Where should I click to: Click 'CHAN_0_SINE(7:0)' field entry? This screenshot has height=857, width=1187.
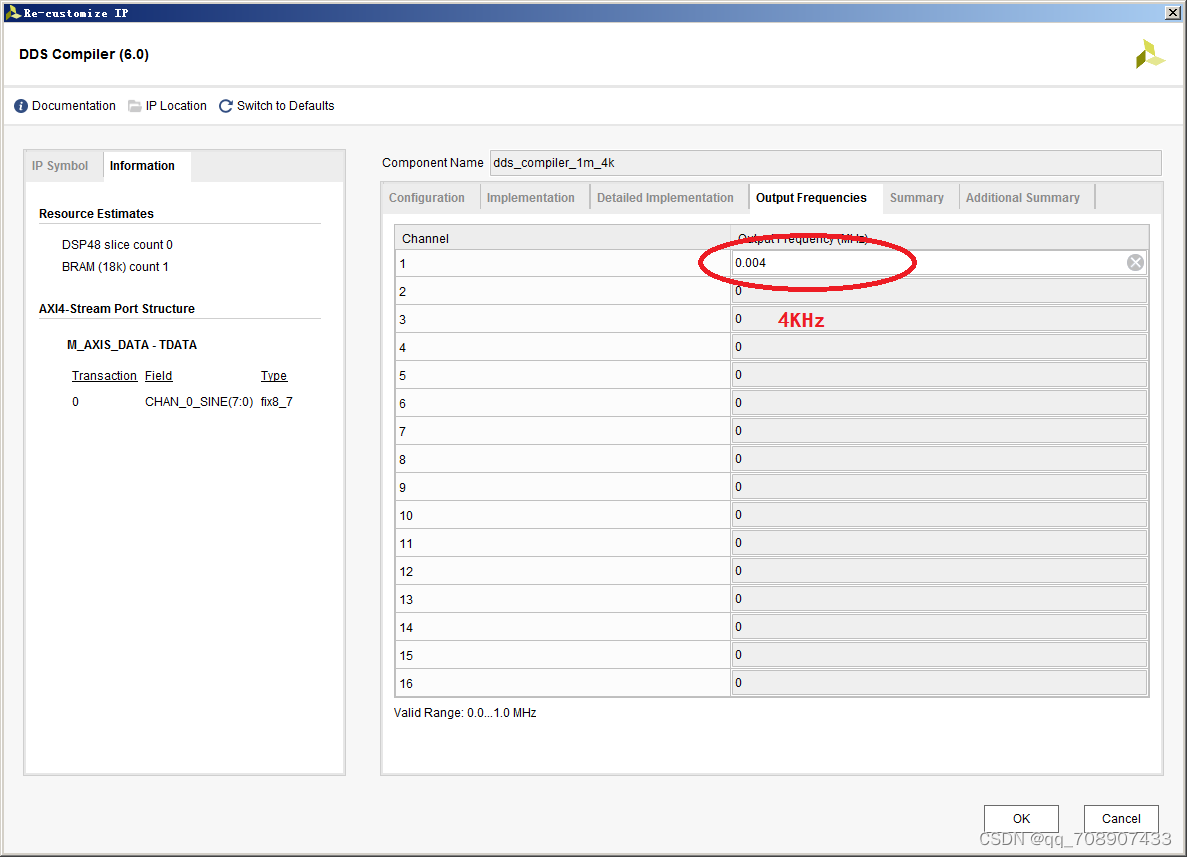pos(199,402)
